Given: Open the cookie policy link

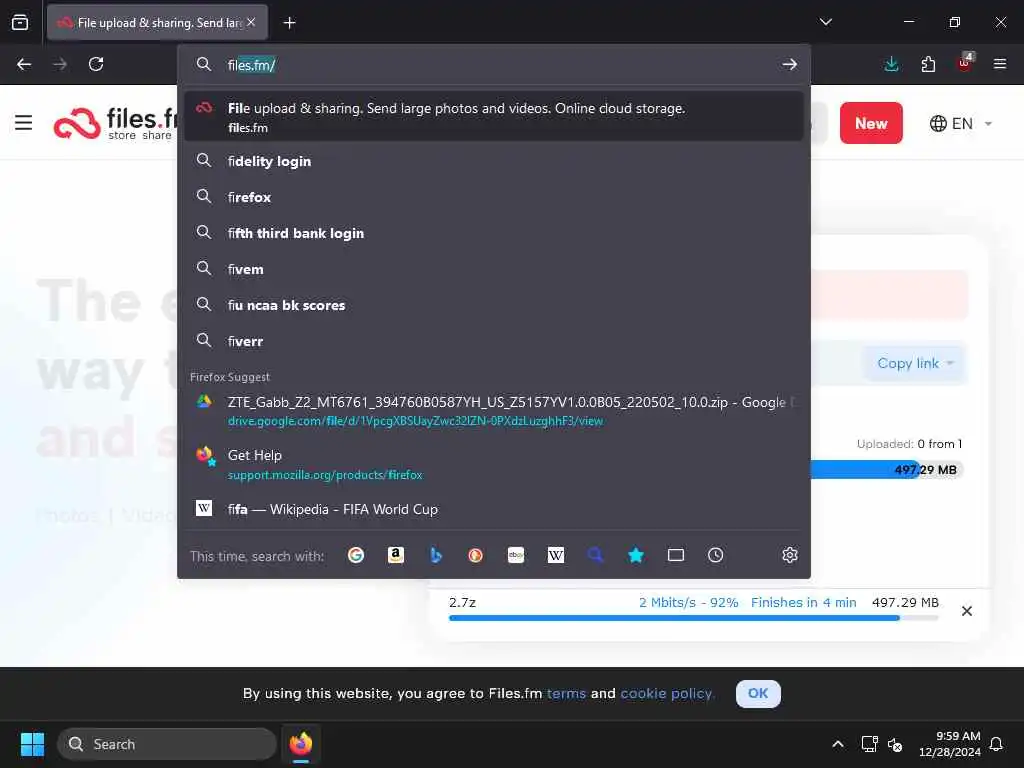Looking at the screenshot, I should [x=667, y=694].
